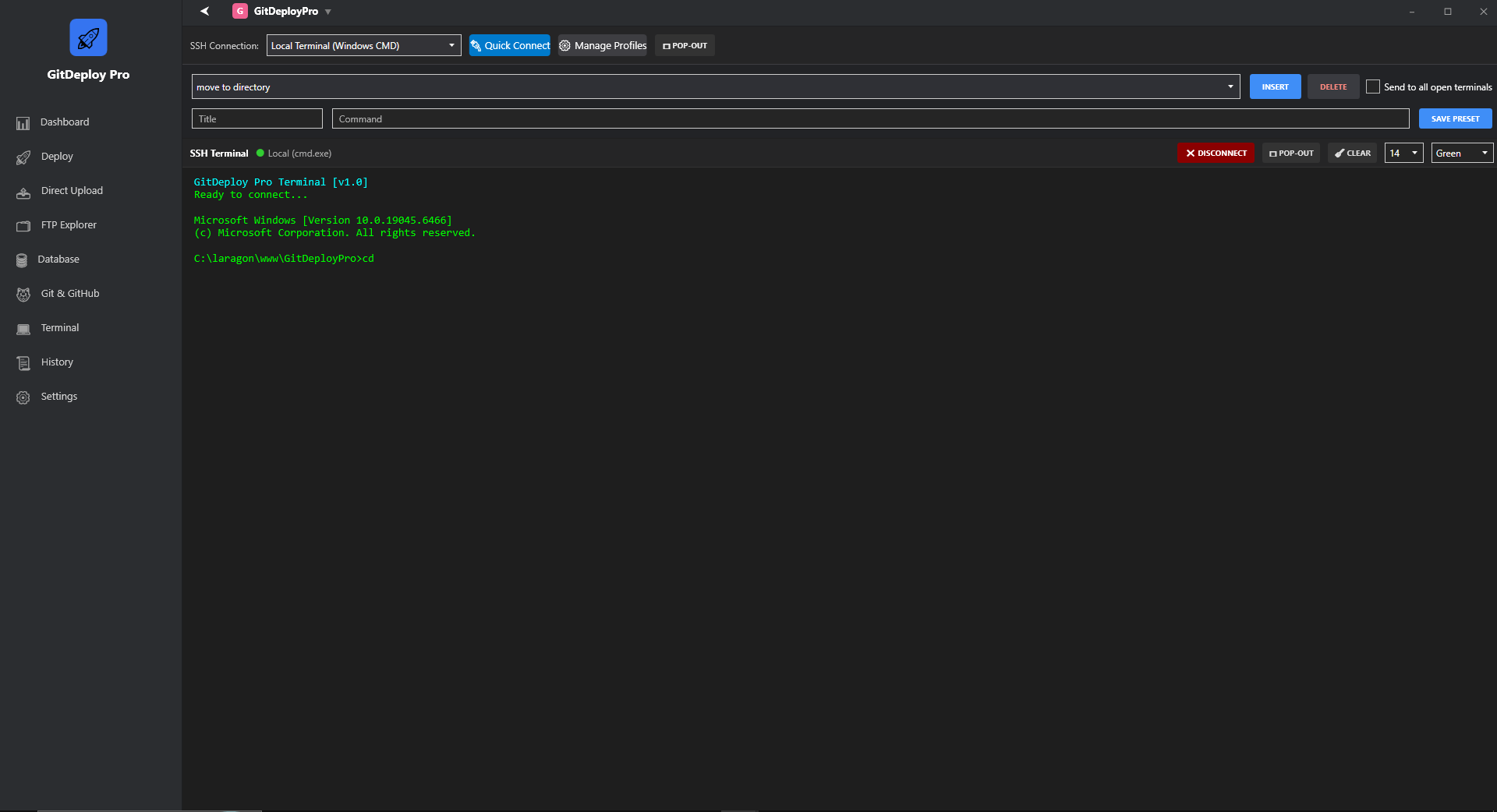1497x812 pixels.
Task: Open the terminal font size 14 dropdown
Action: (1403, 153)
